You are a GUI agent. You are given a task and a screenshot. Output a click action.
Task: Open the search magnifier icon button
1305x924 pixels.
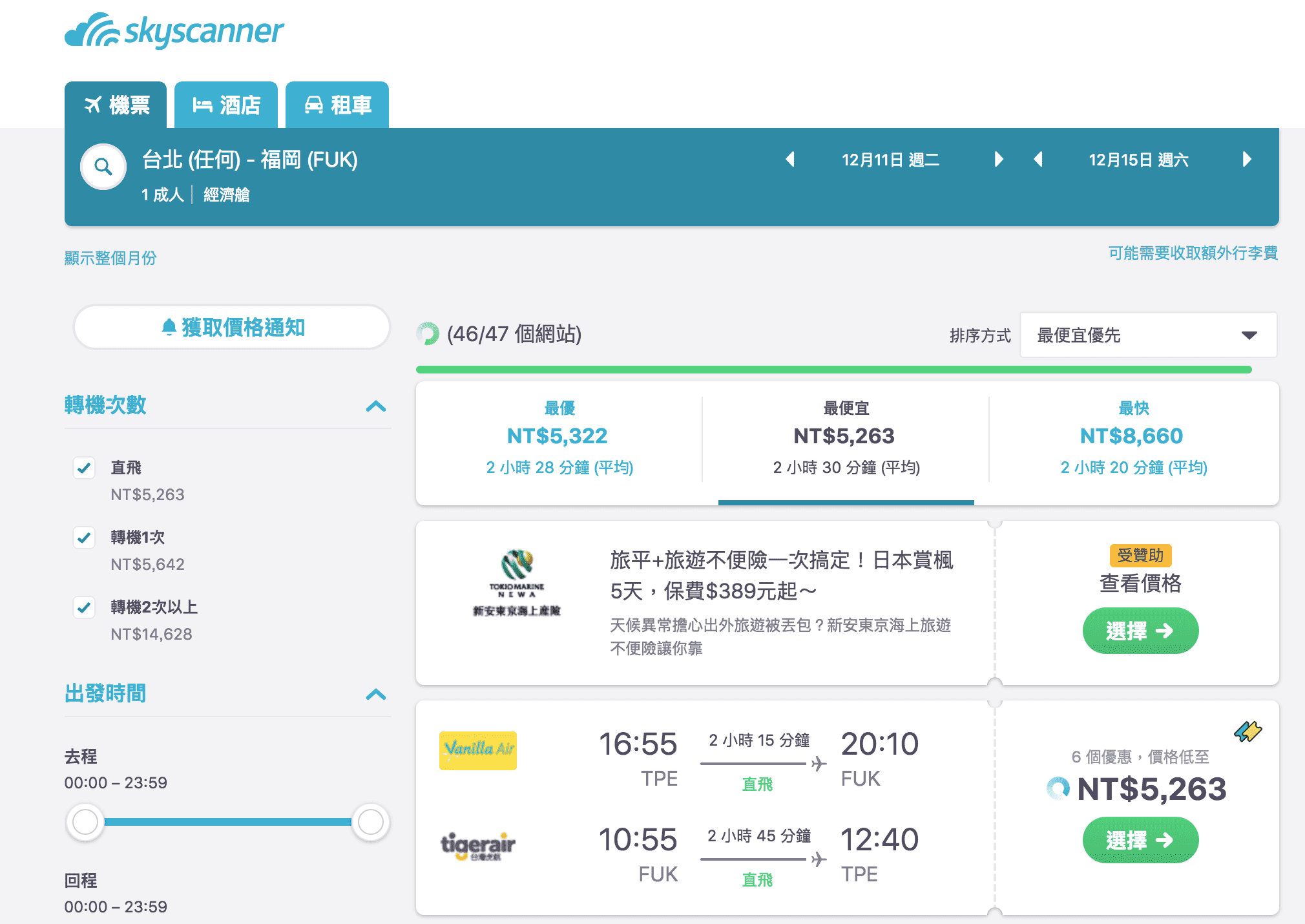[103, 167]
